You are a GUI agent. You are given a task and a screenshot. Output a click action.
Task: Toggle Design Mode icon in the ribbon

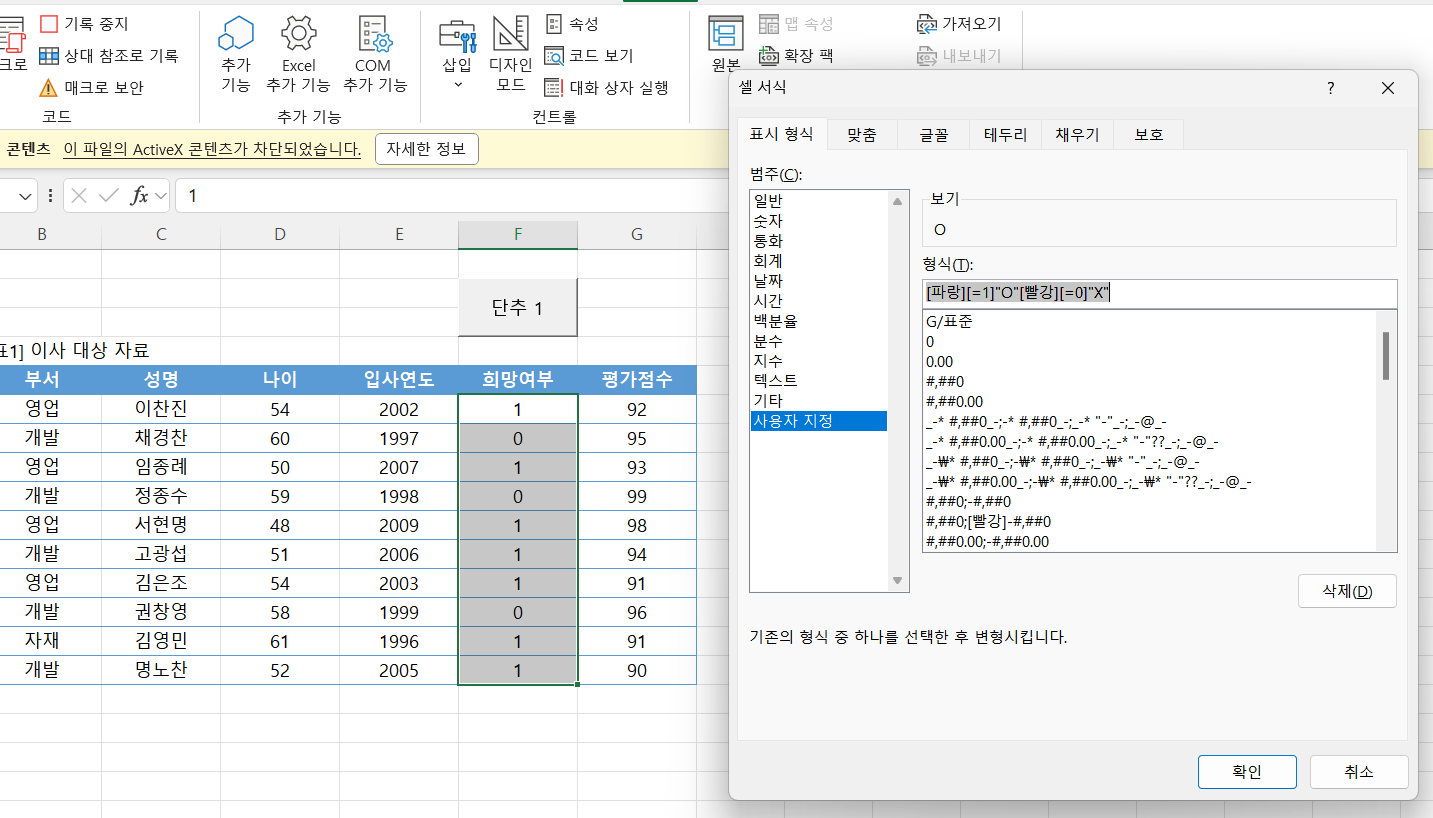(510, 34)
